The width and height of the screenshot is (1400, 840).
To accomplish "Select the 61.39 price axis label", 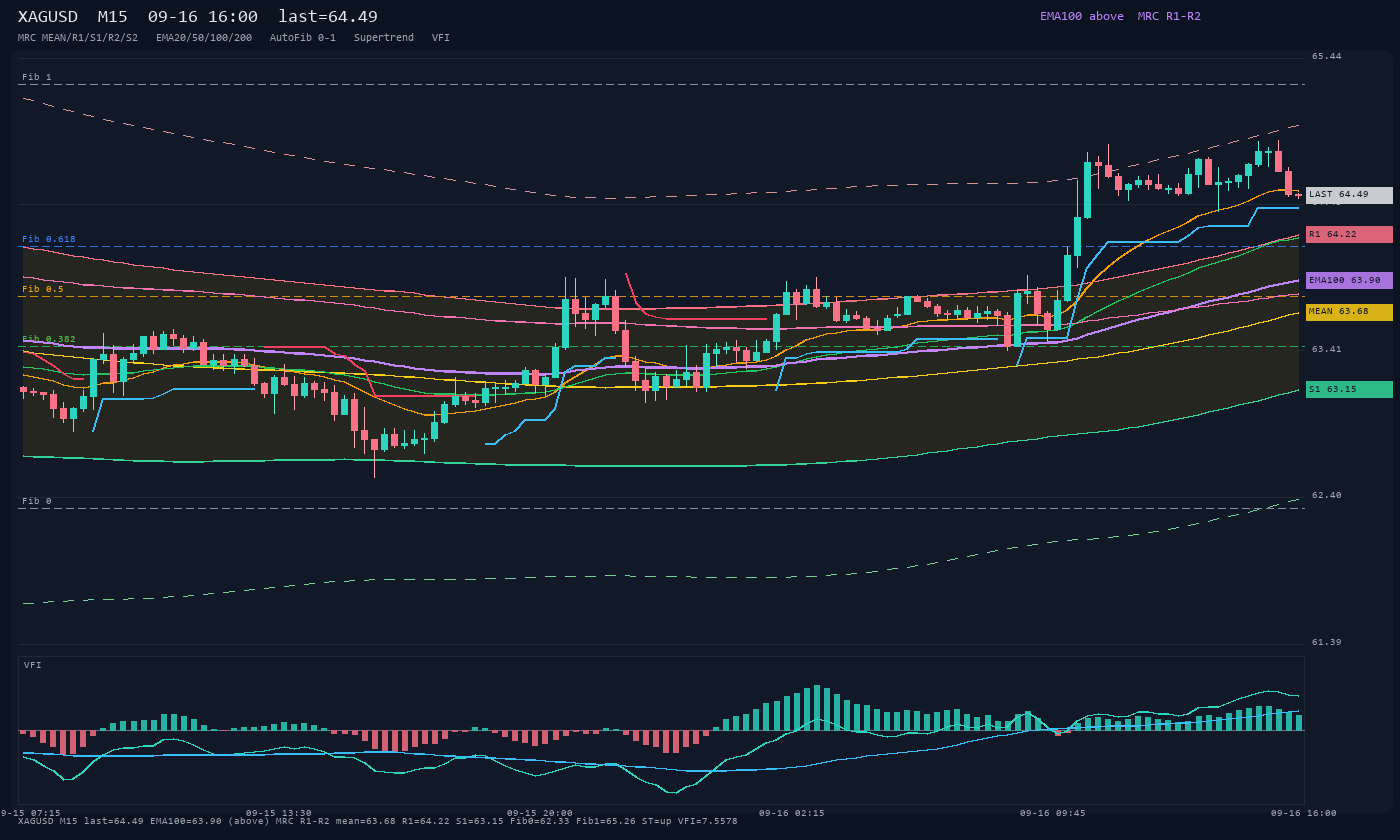I will tap(1327, 642).
